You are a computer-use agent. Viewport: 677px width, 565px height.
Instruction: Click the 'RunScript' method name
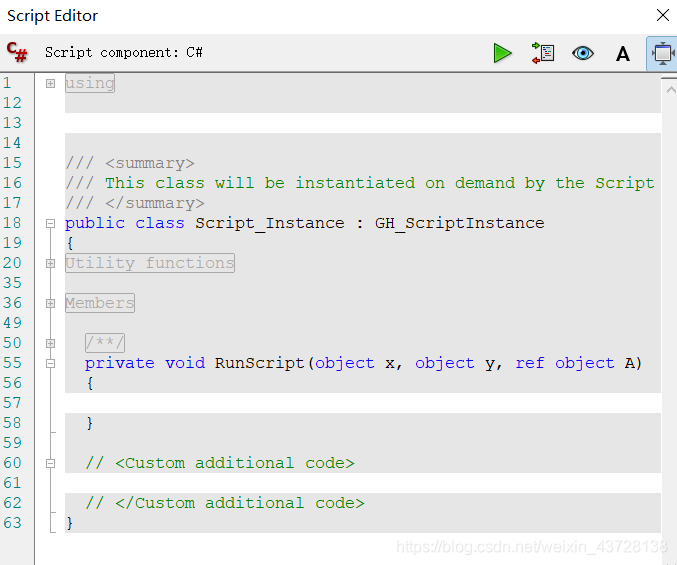[x=259, y=363]
